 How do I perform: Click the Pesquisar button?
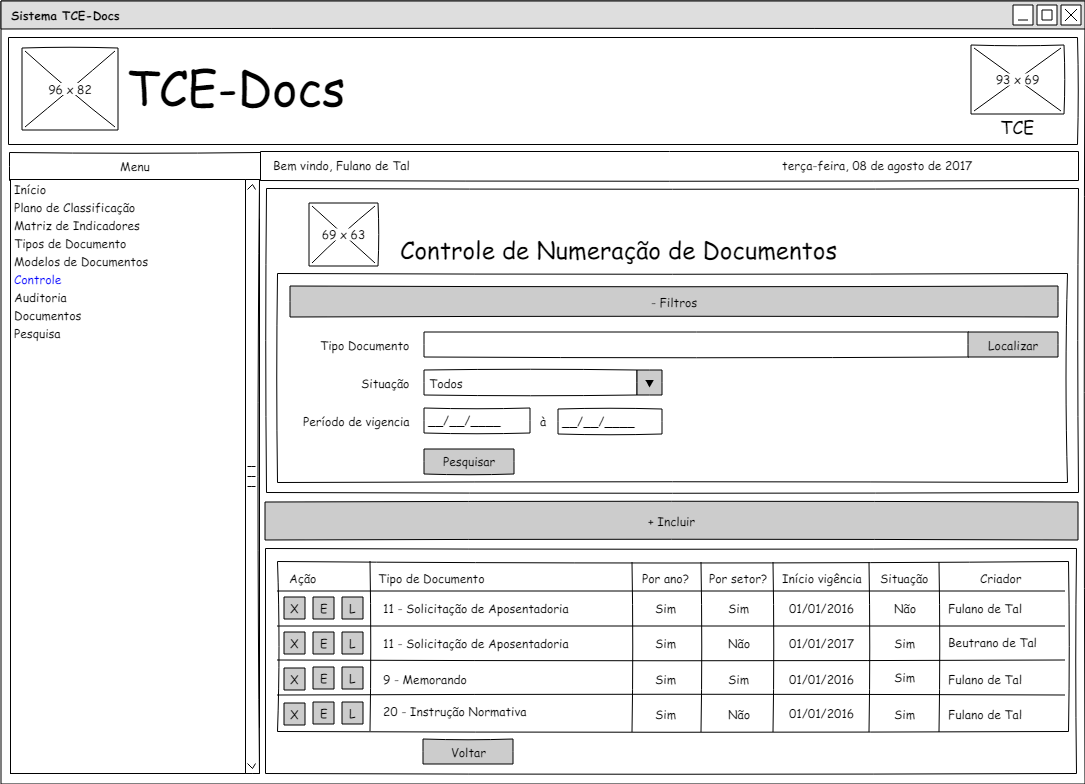tap(468, 461)
